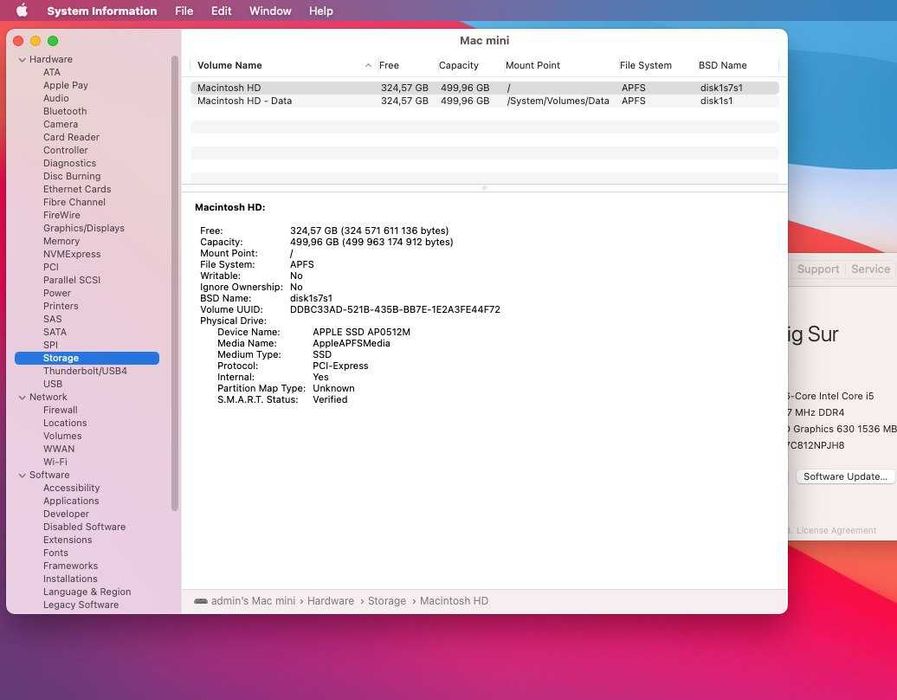This screenshot has width=897, height=700.
Task: Select Developer in sidebar
Action: (66, 514)
